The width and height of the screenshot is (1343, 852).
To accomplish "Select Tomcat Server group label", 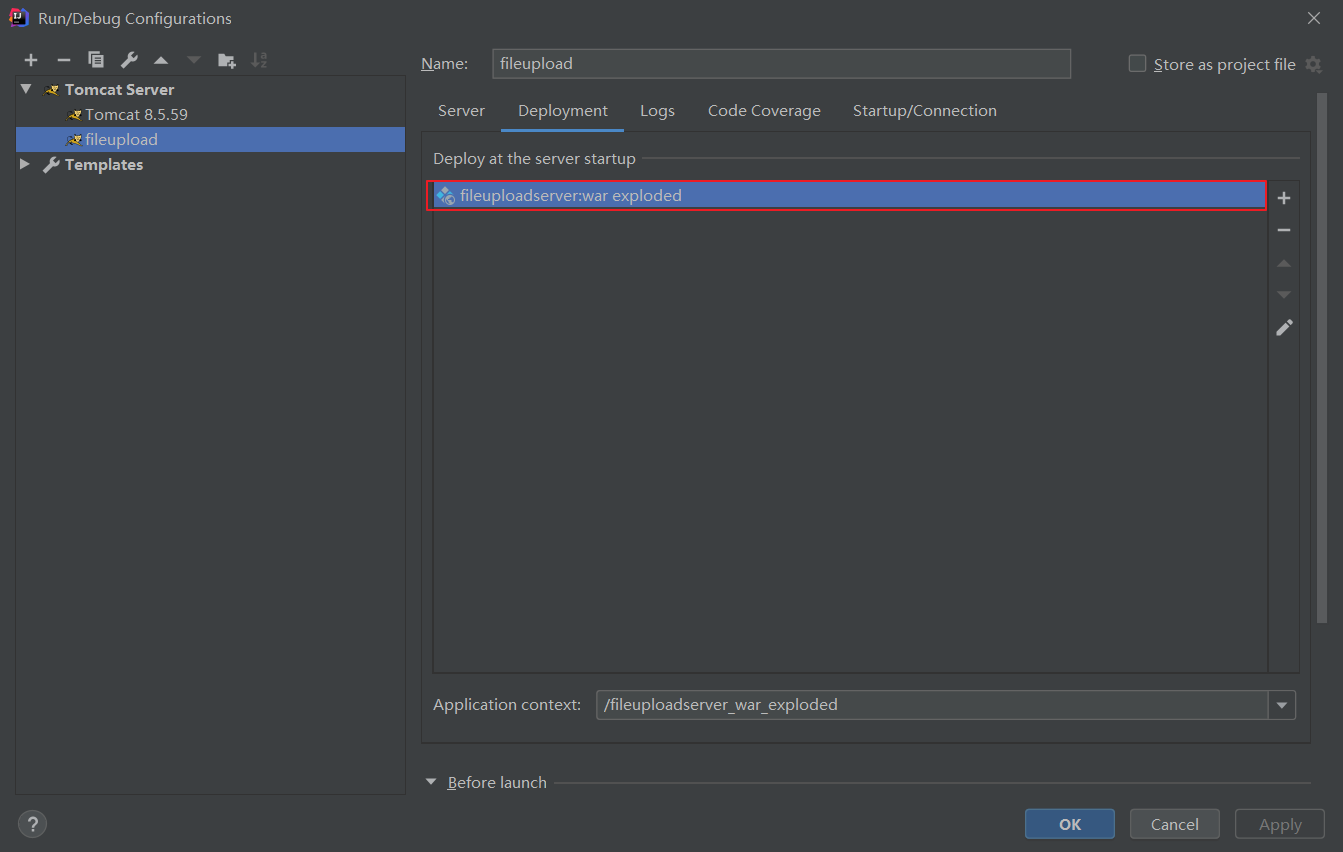I will 120,89.
